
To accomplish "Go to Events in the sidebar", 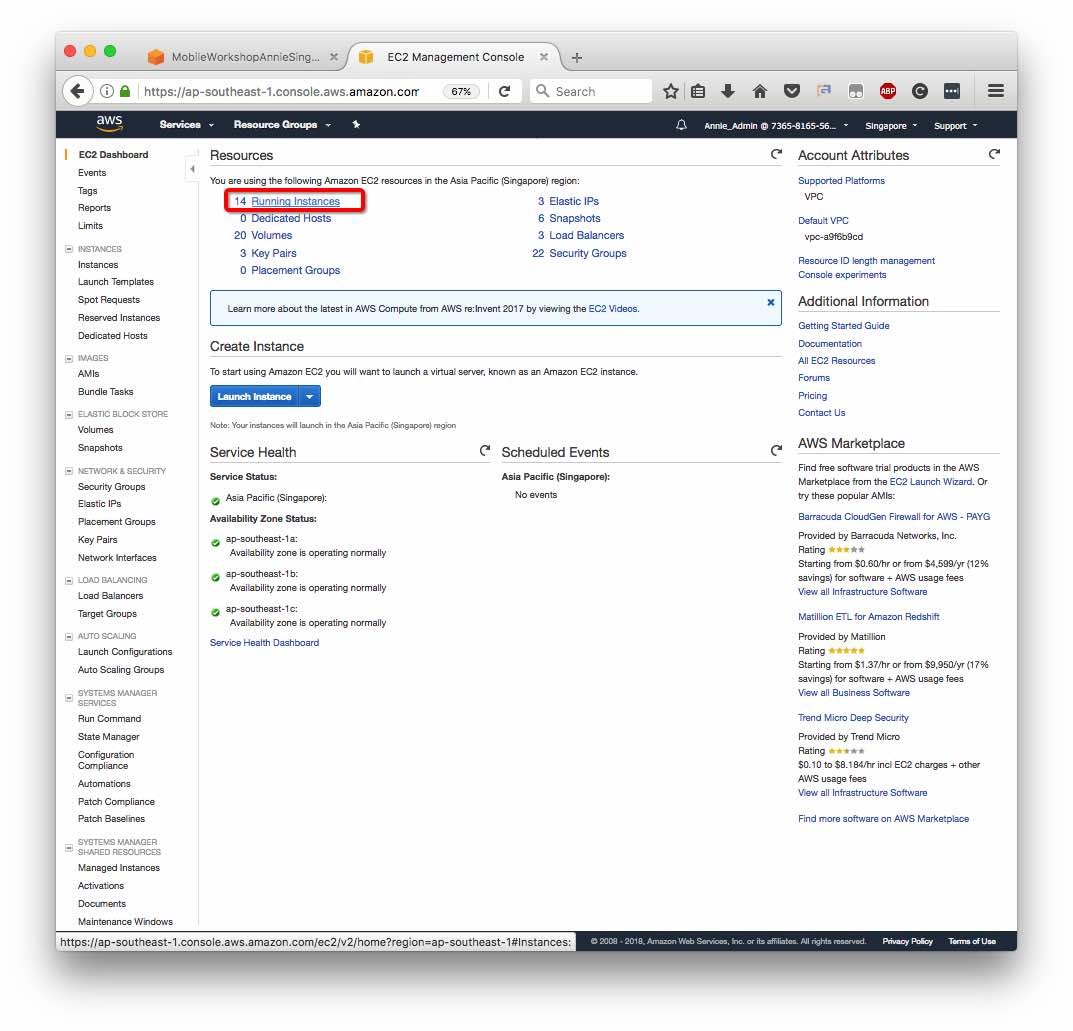I will (92, 173).
